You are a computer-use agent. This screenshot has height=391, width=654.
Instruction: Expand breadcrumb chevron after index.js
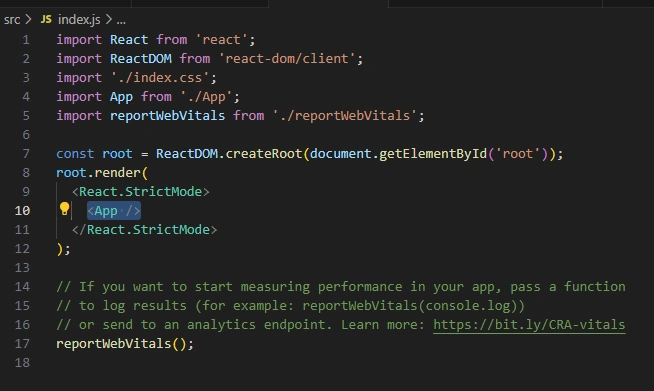[x=108, y=19]
